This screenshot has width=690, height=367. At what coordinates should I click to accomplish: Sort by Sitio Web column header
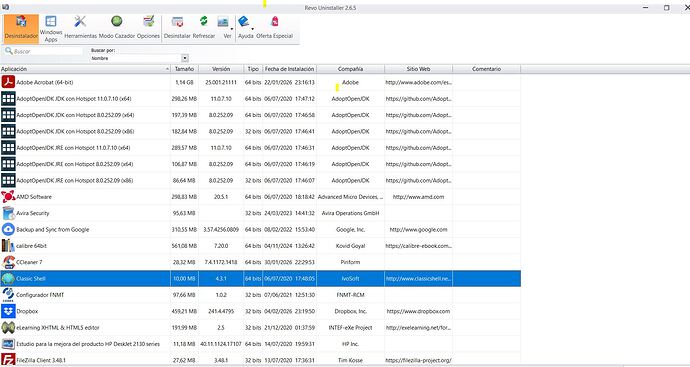coord(418,69)
